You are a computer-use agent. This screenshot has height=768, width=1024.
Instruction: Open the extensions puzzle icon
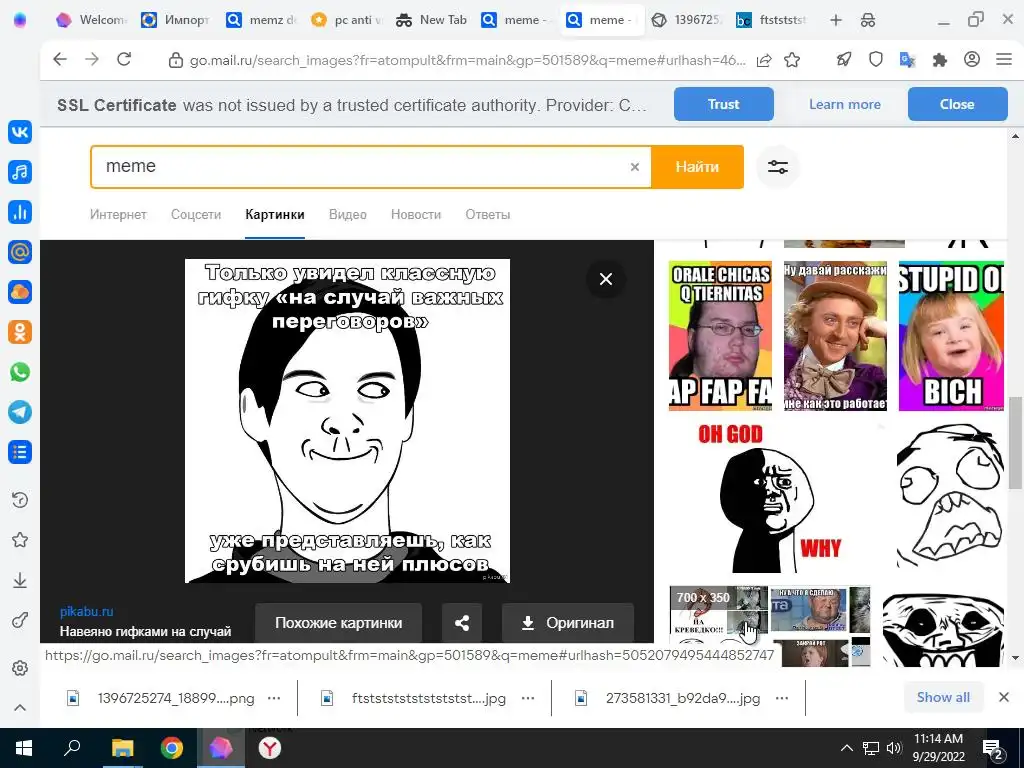point(940,60)
